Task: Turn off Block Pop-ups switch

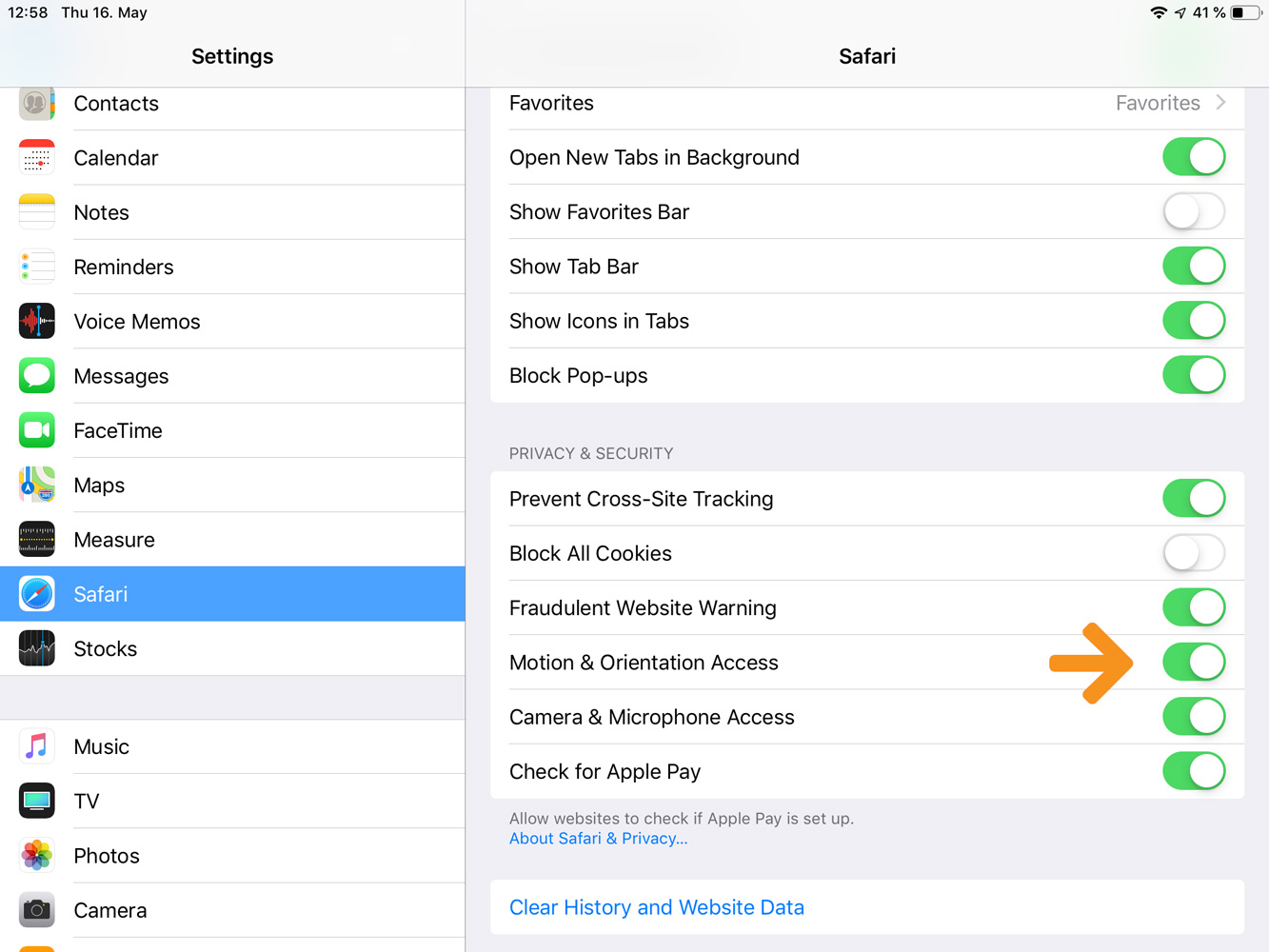Action: click(1193, 375)
